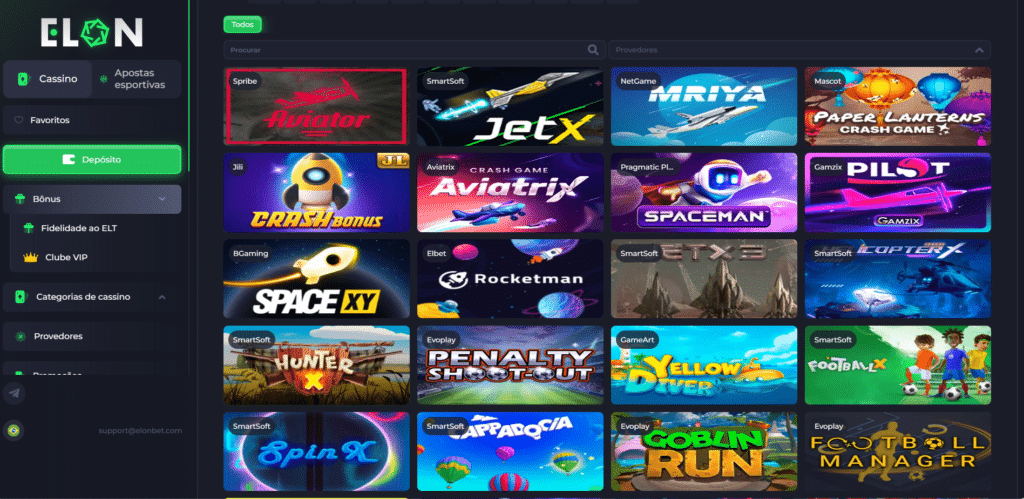Click the Telegram icon

(x=14, y=393)
